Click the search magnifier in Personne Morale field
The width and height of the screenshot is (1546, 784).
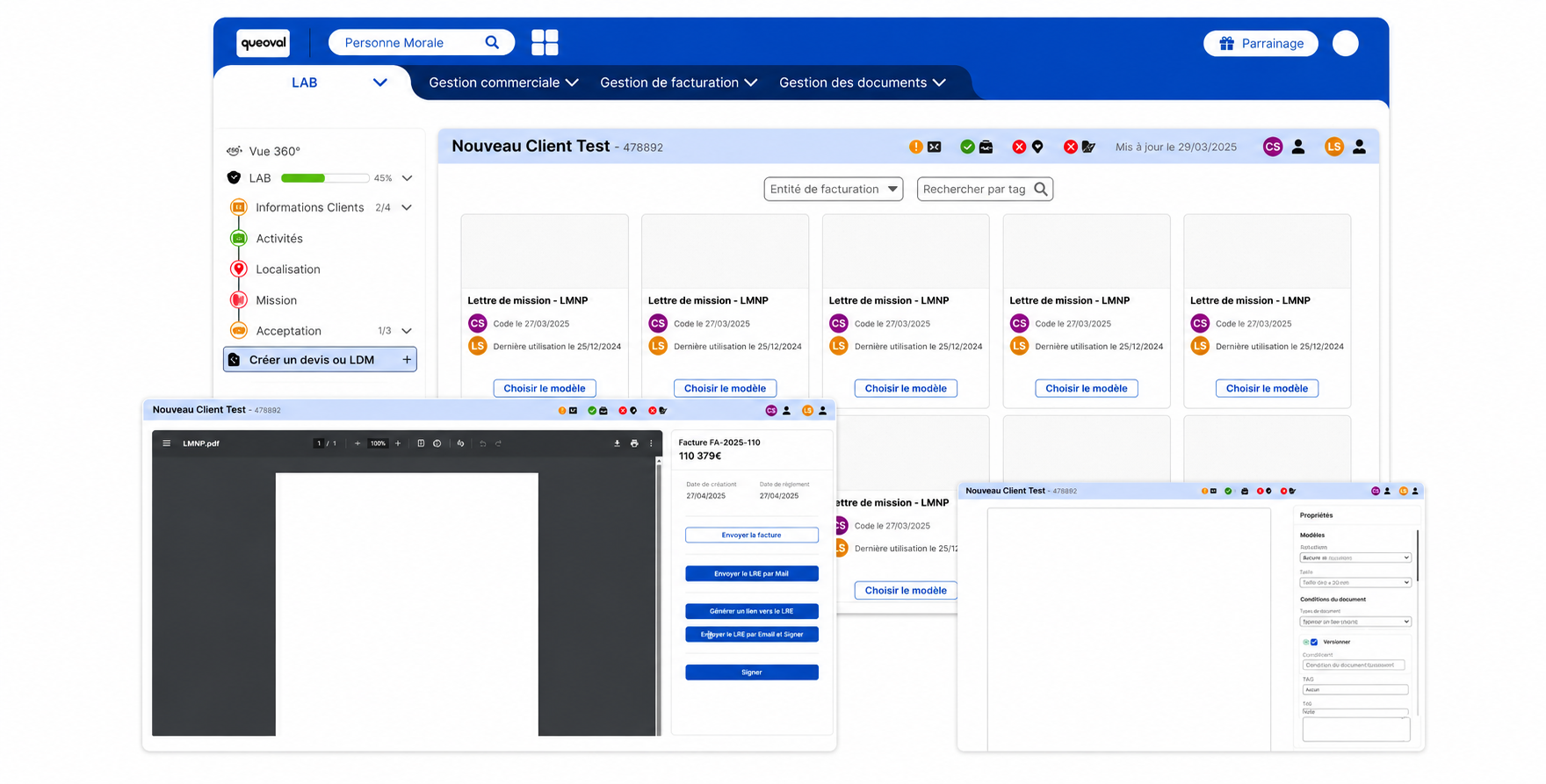492,42
